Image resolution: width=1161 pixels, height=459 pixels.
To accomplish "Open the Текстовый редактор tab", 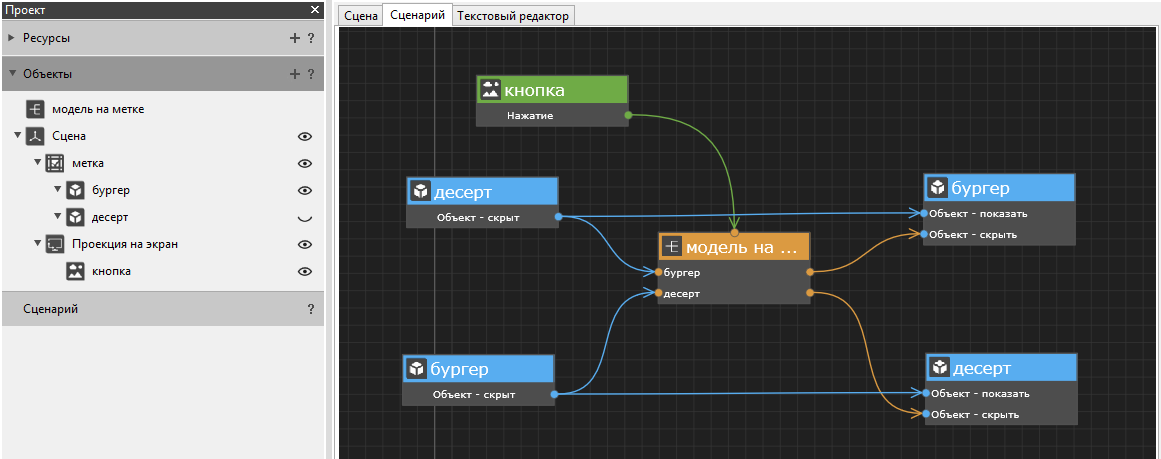I will coord(512,15).
